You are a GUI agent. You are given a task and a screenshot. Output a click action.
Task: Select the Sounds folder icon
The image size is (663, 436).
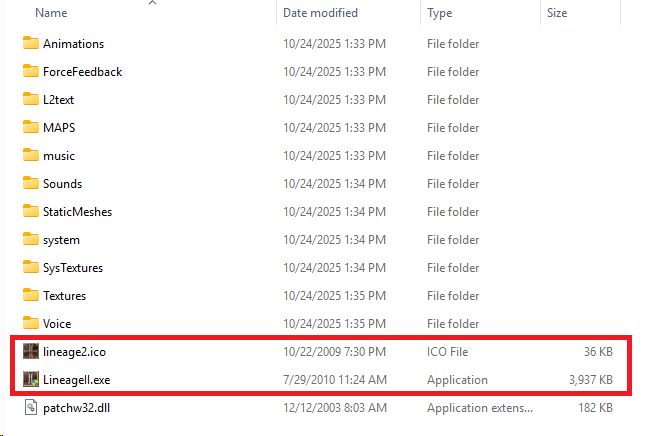30,183
